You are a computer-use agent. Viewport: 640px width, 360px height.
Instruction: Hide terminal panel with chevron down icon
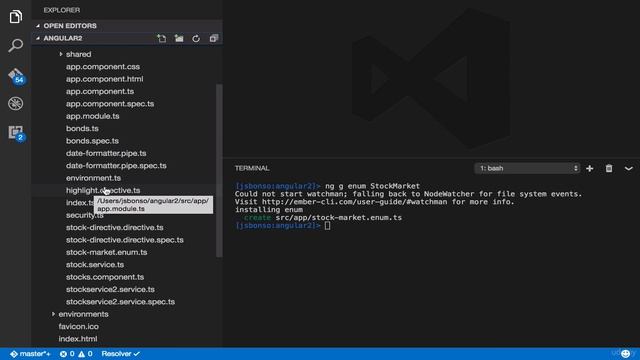(629, 168)
